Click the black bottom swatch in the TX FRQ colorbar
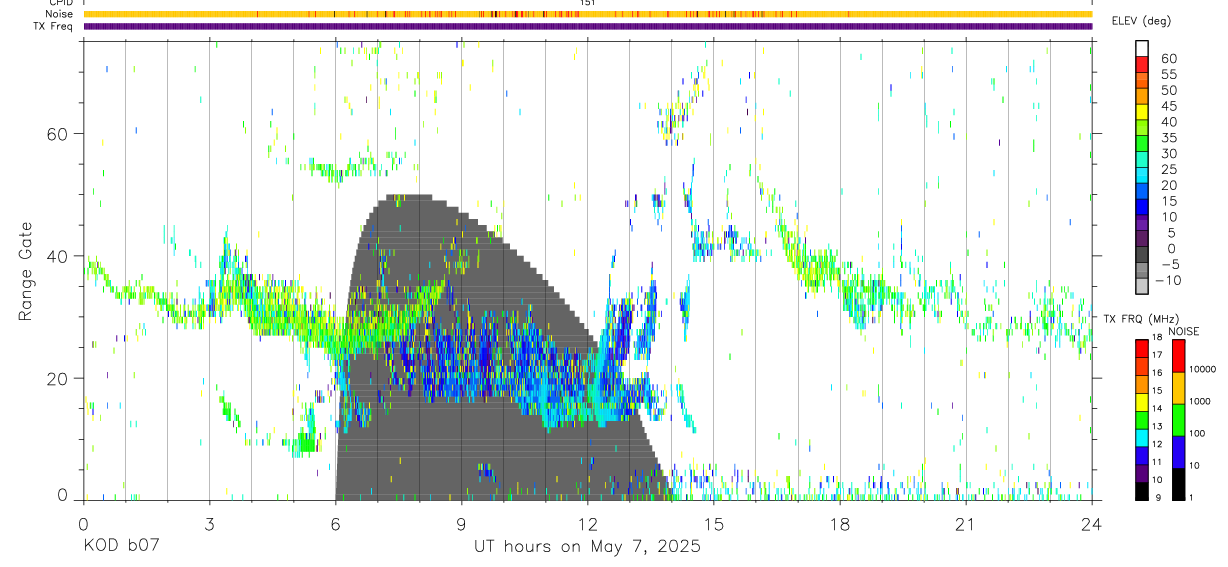1228x567 pixels. (x=1142, y=491)
